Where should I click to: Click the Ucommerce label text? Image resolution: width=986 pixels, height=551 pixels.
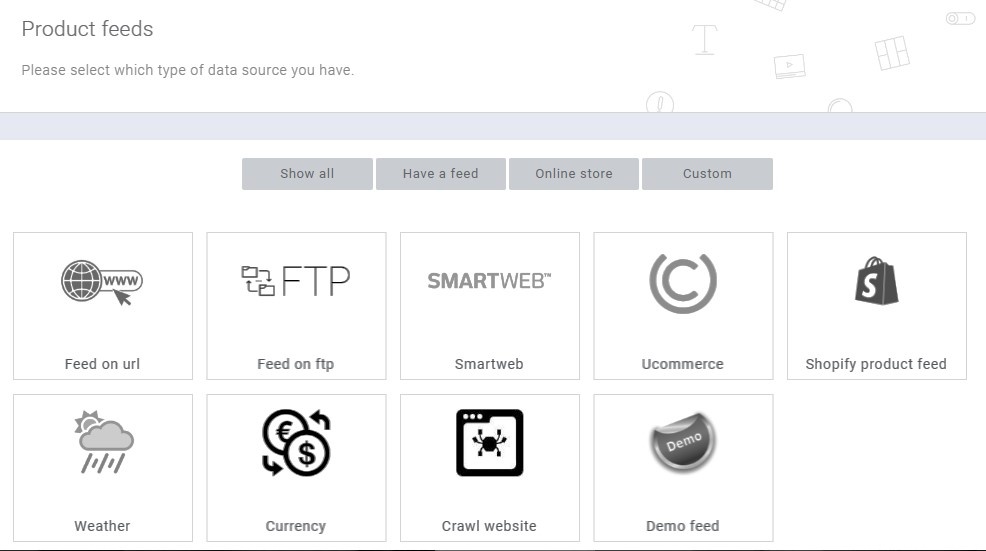coord(683,364)
